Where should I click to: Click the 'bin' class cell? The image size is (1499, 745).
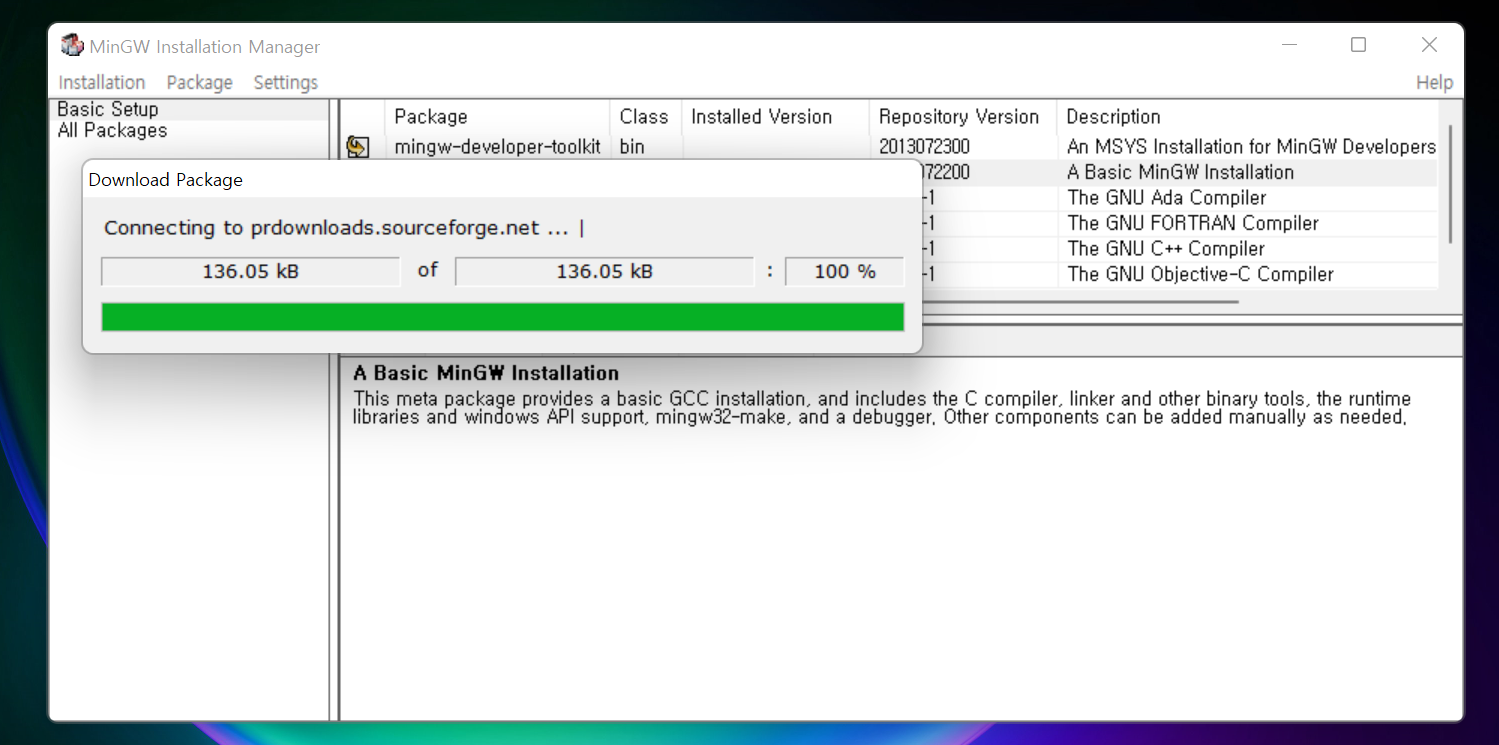point(632,147)
